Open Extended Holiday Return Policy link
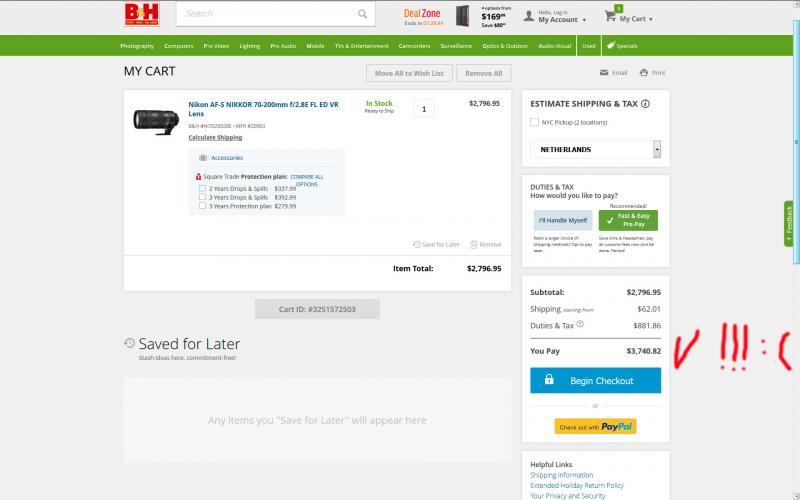 click(577, 485)
